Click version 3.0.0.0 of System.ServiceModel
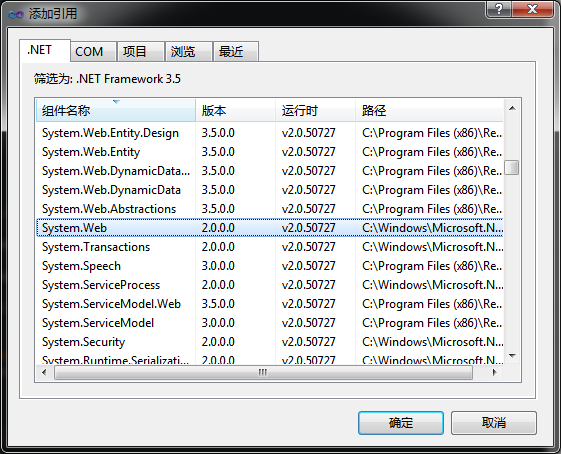561x454 pixels. pyautogui.click(x=218, y=323)
